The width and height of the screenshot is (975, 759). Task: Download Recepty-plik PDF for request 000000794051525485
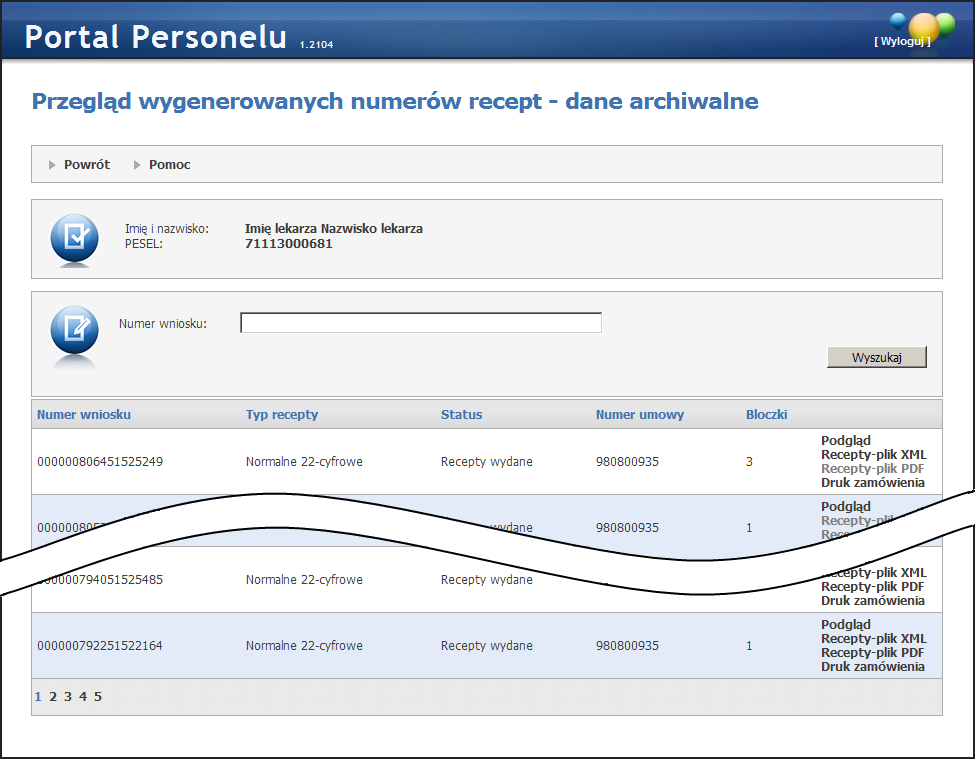[872, 587]
